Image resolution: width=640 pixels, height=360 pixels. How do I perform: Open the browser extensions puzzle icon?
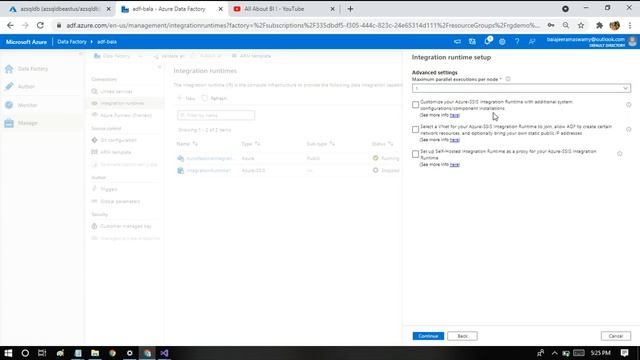pyautogui.click(x=599, y=25)
